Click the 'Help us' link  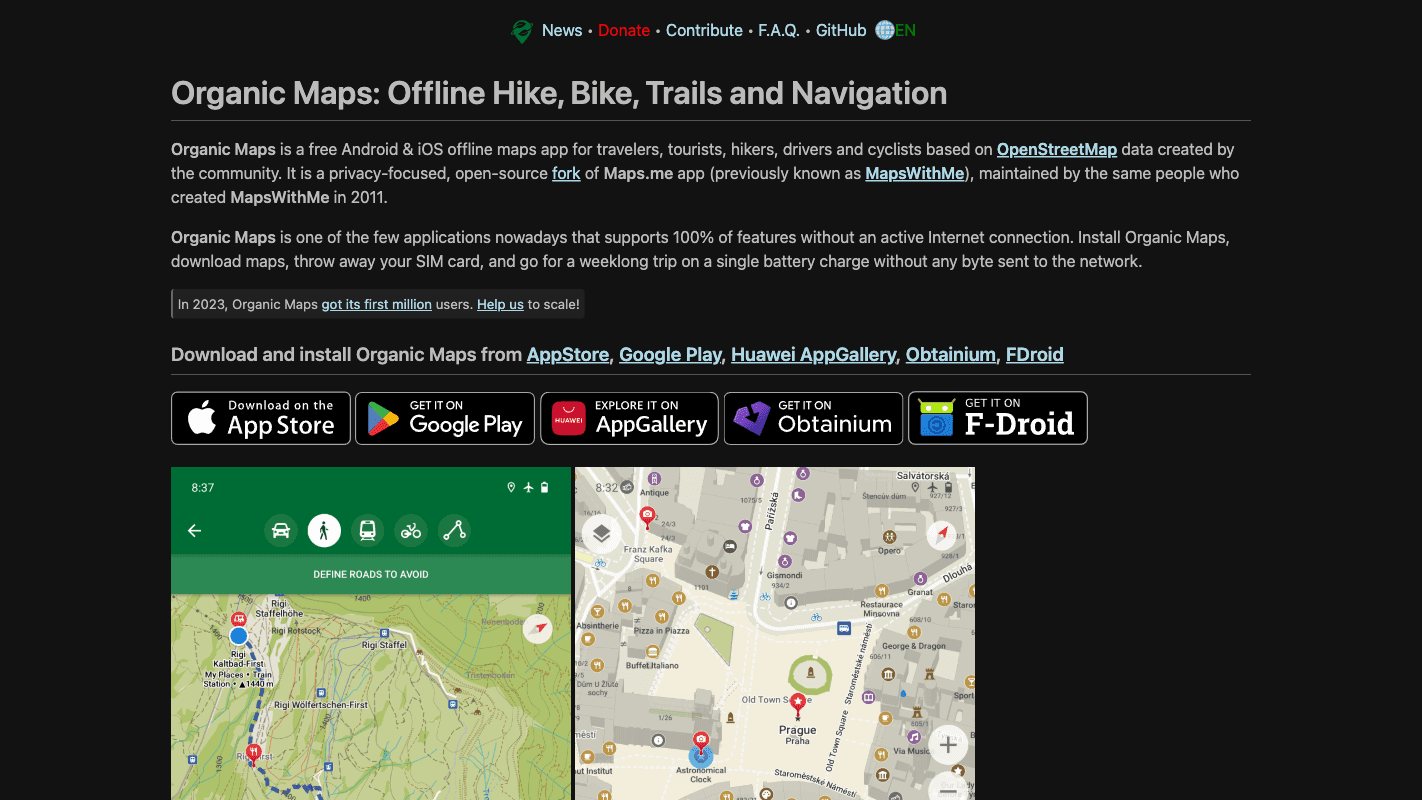click(500, 304)
